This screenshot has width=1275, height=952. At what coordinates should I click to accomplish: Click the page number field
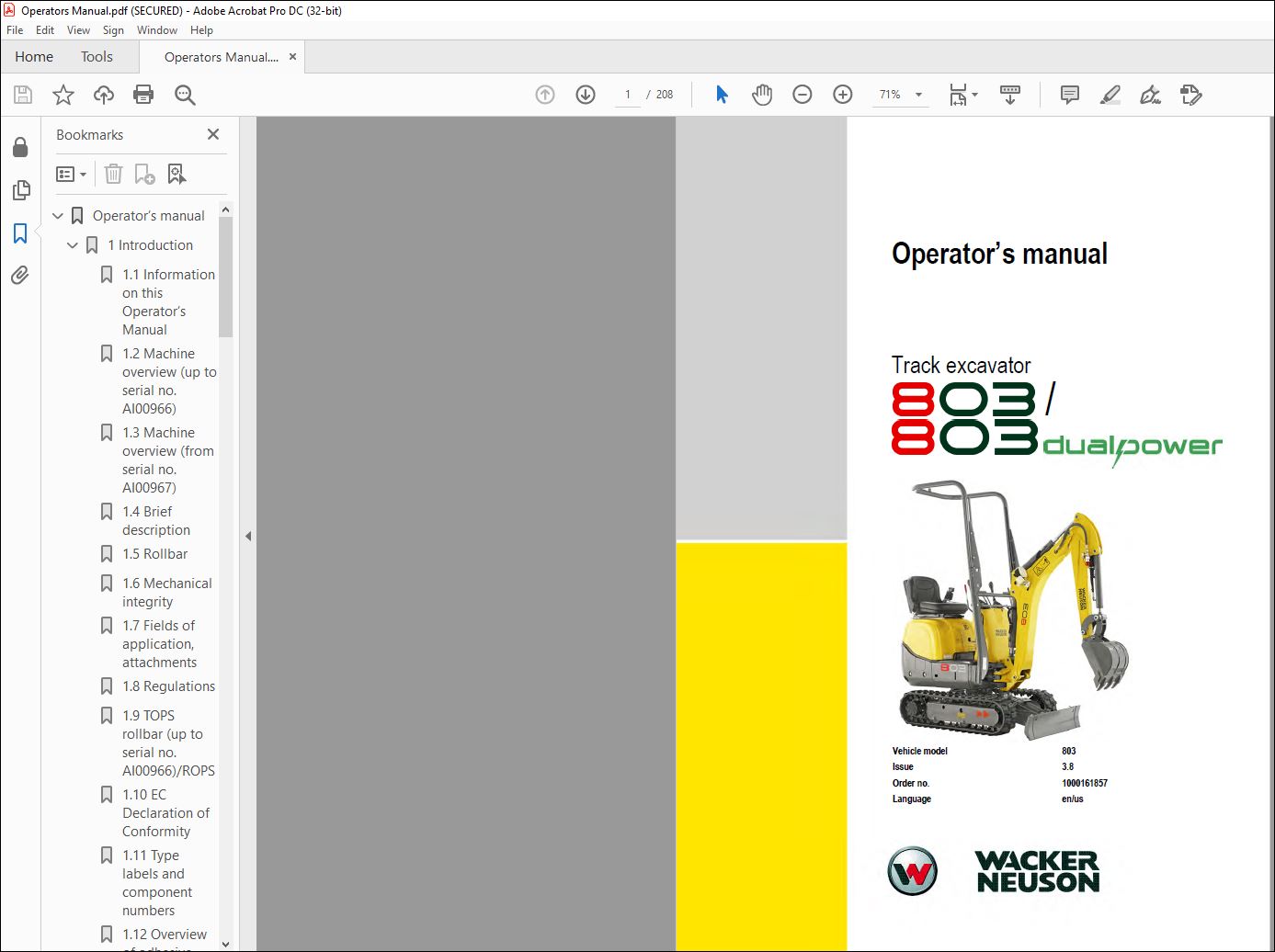pyautogui.click(x=628, y=95)
